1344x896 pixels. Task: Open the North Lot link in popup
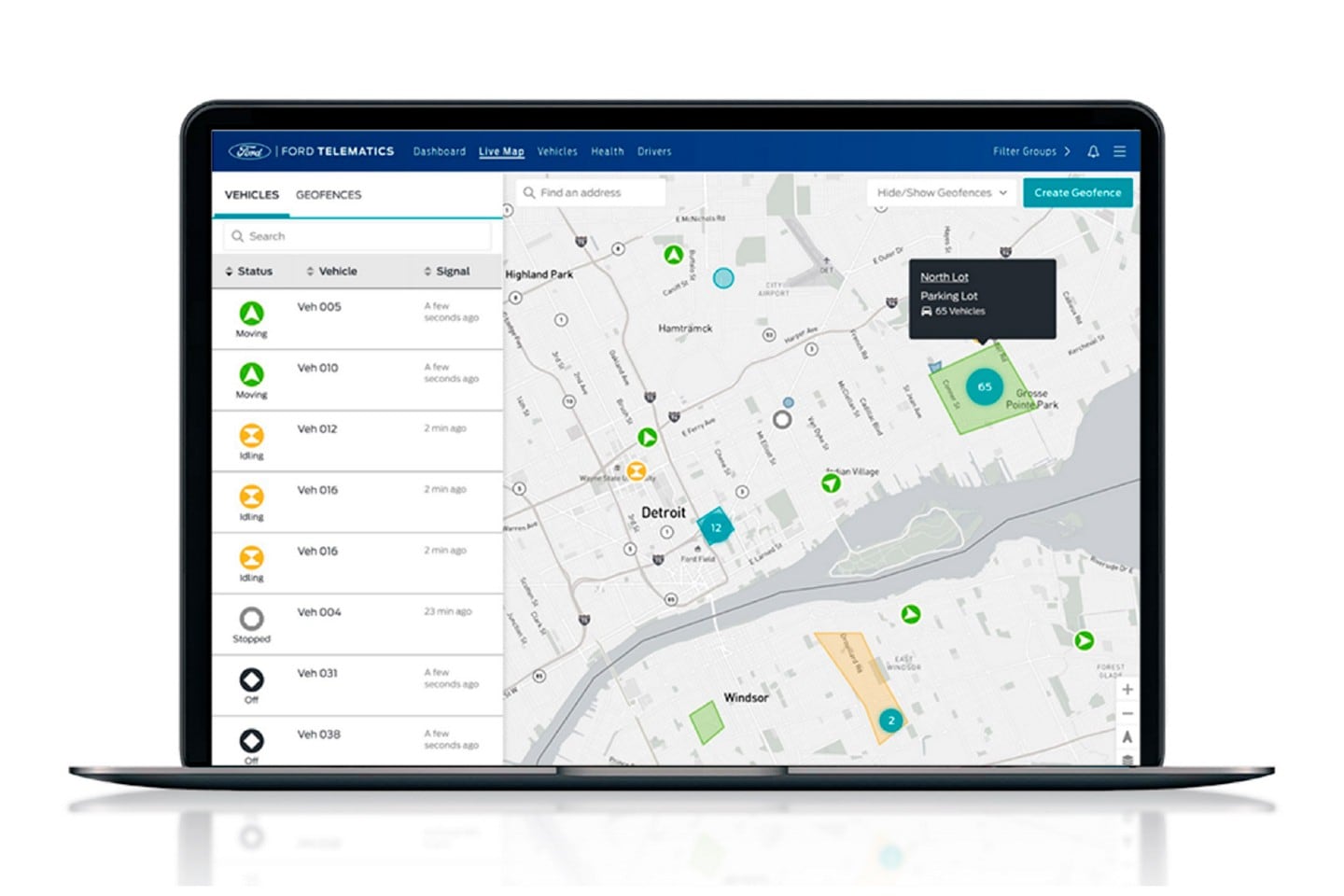tap(944, 277)
